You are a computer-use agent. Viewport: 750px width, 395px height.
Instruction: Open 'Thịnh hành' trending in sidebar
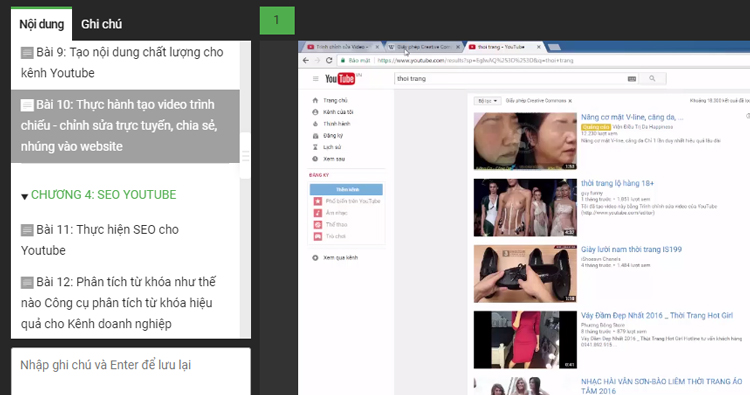331,123
